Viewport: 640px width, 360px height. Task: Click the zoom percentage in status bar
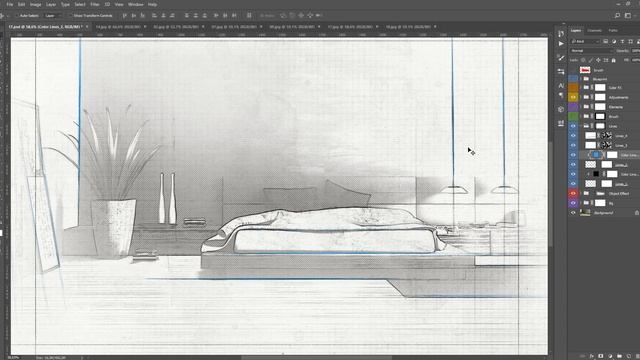tap(13, 358)
